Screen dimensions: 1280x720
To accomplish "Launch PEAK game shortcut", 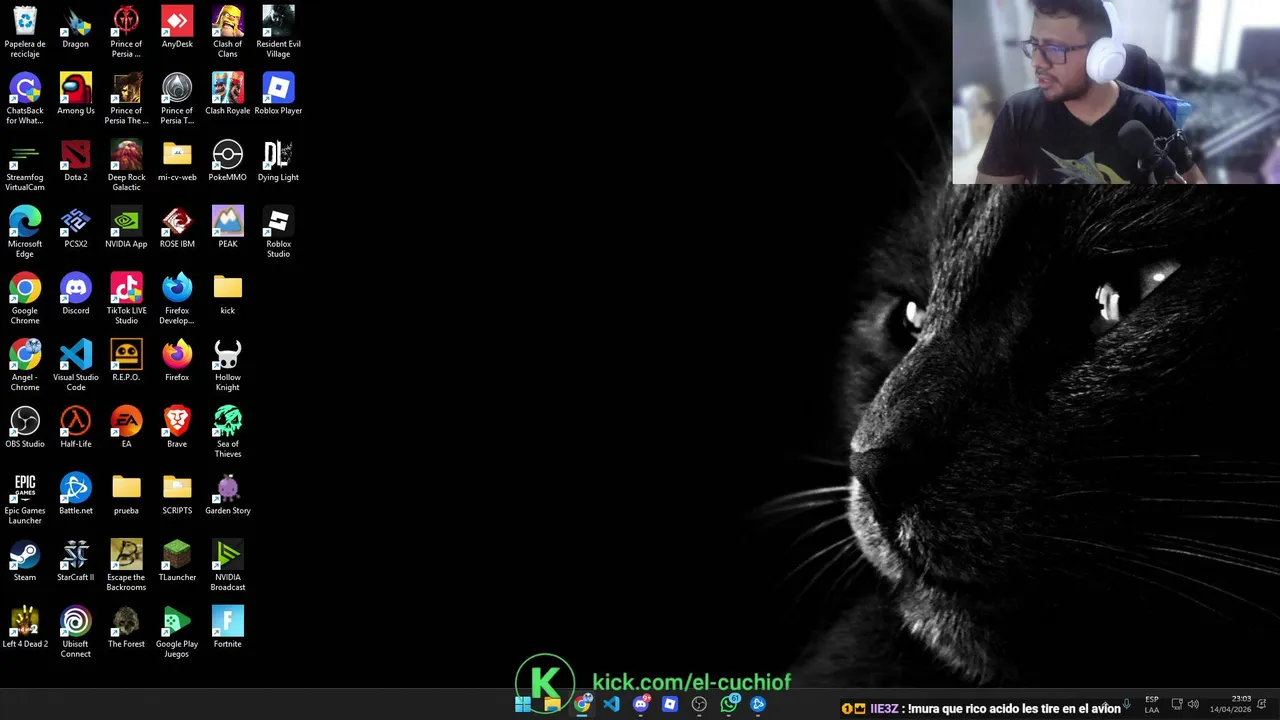I will (228, 227).
